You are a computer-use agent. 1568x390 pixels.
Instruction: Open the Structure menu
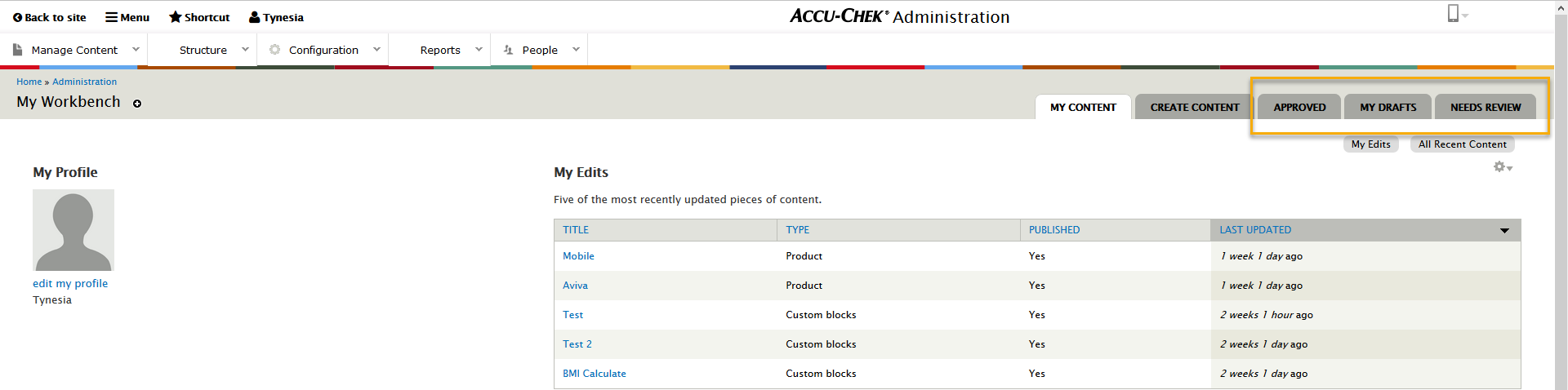point(203,50)
